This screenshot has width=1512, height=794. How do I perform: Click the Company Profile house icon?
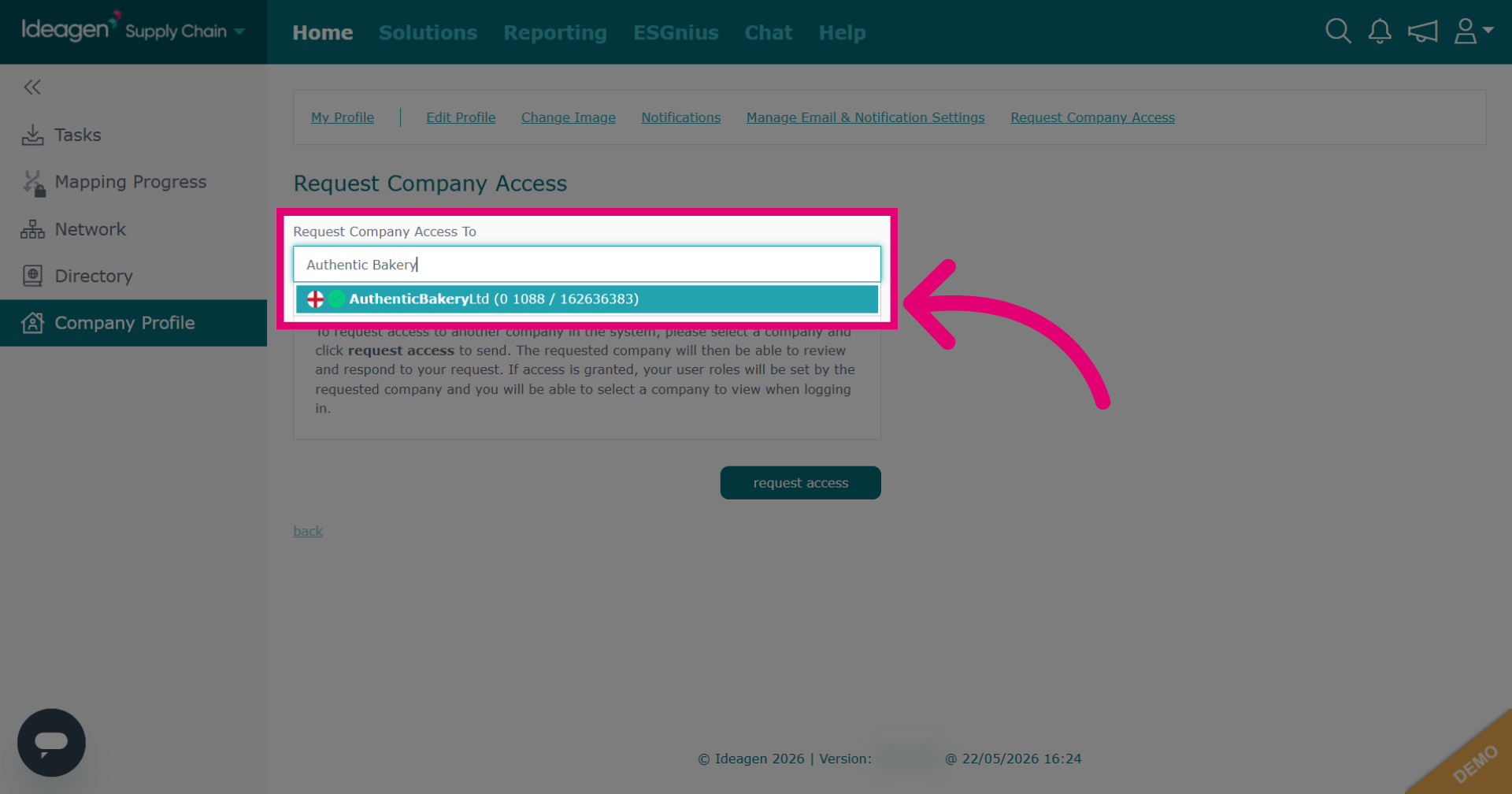[32, 323]
